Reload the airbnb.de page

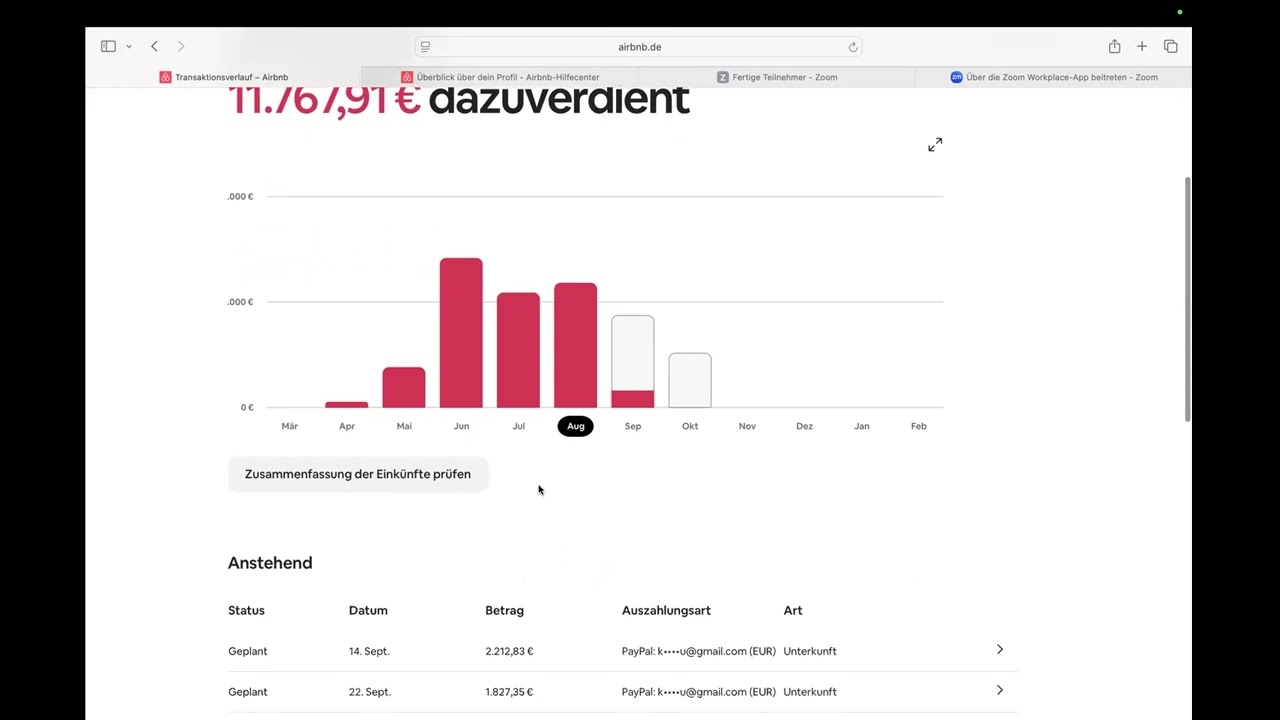[853, 47]
